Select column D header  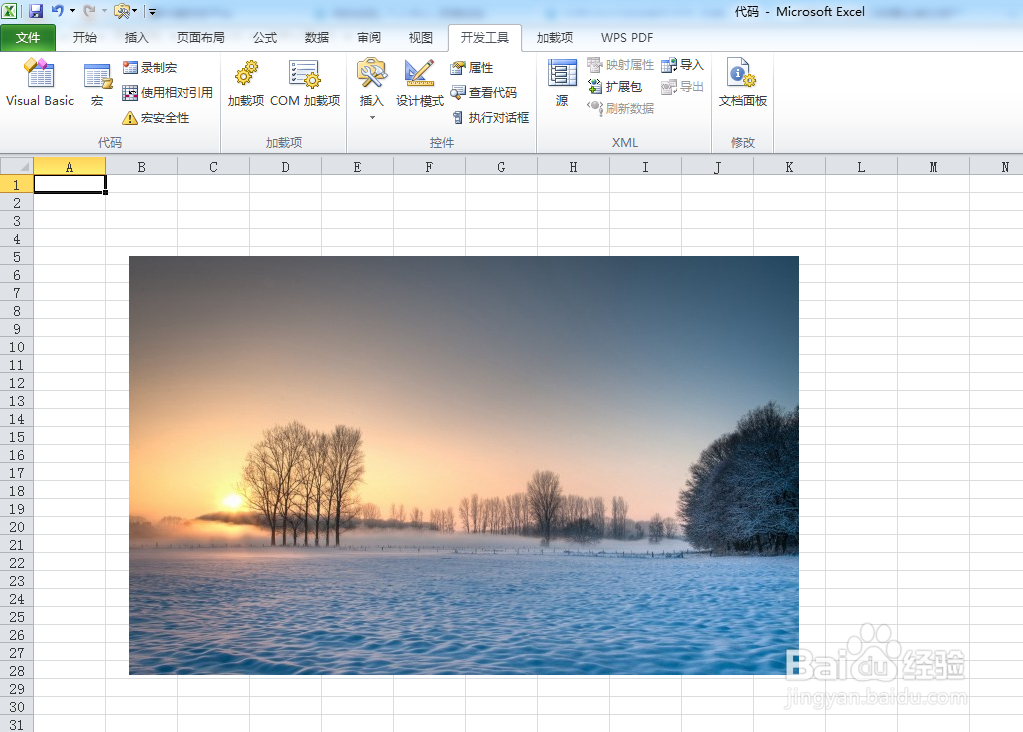point(285,167)
